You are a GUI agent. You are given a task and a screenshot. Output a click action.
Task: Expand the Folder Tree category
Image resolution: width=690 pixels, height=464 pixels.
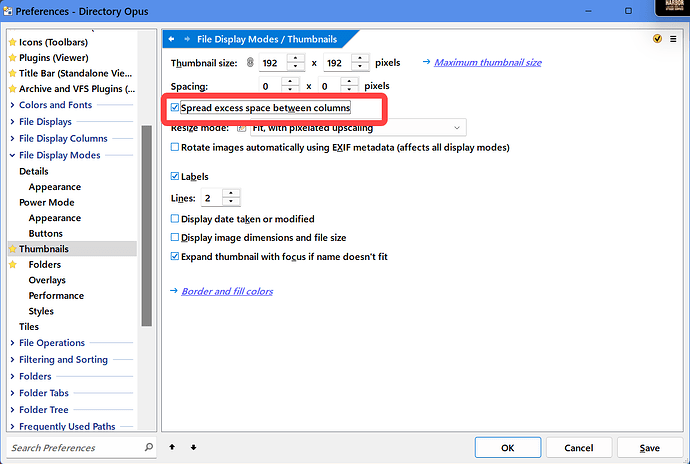click(x=12, y=409)
